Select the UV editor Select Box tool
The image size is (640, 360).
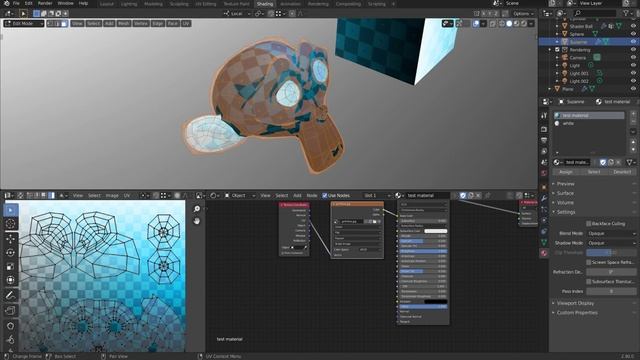click(x=11, y=210)
